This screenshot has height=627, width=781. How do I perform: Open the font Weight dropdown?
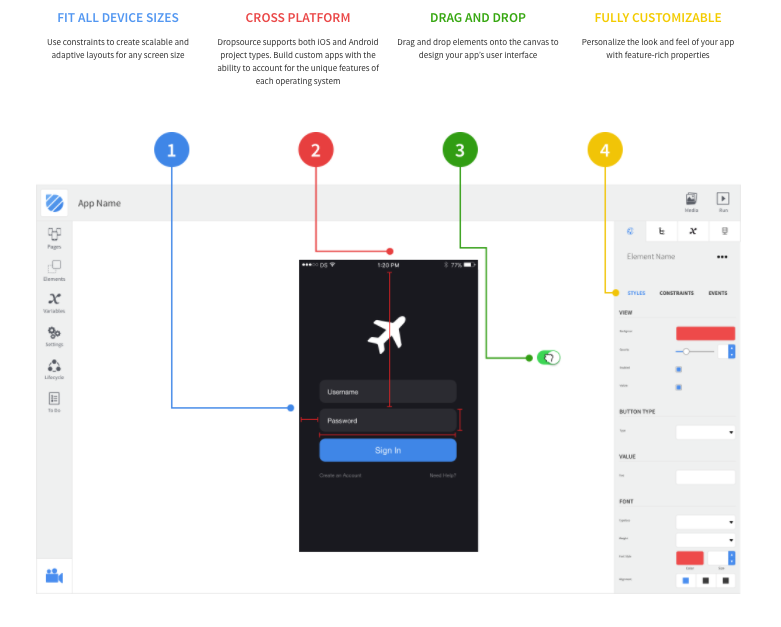tap(705, 540)
